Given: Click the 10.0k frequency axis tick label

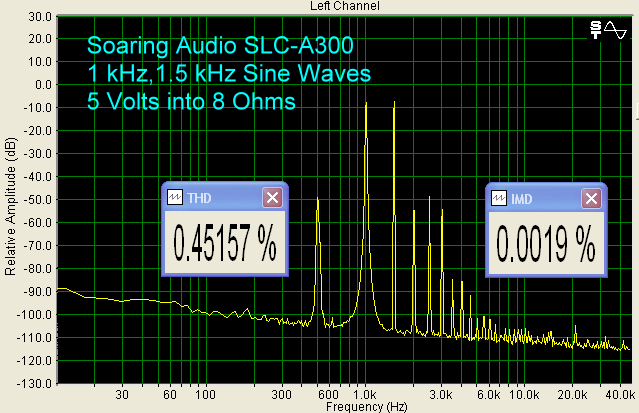Looking at the screenshot, I should tap(524, 395).
